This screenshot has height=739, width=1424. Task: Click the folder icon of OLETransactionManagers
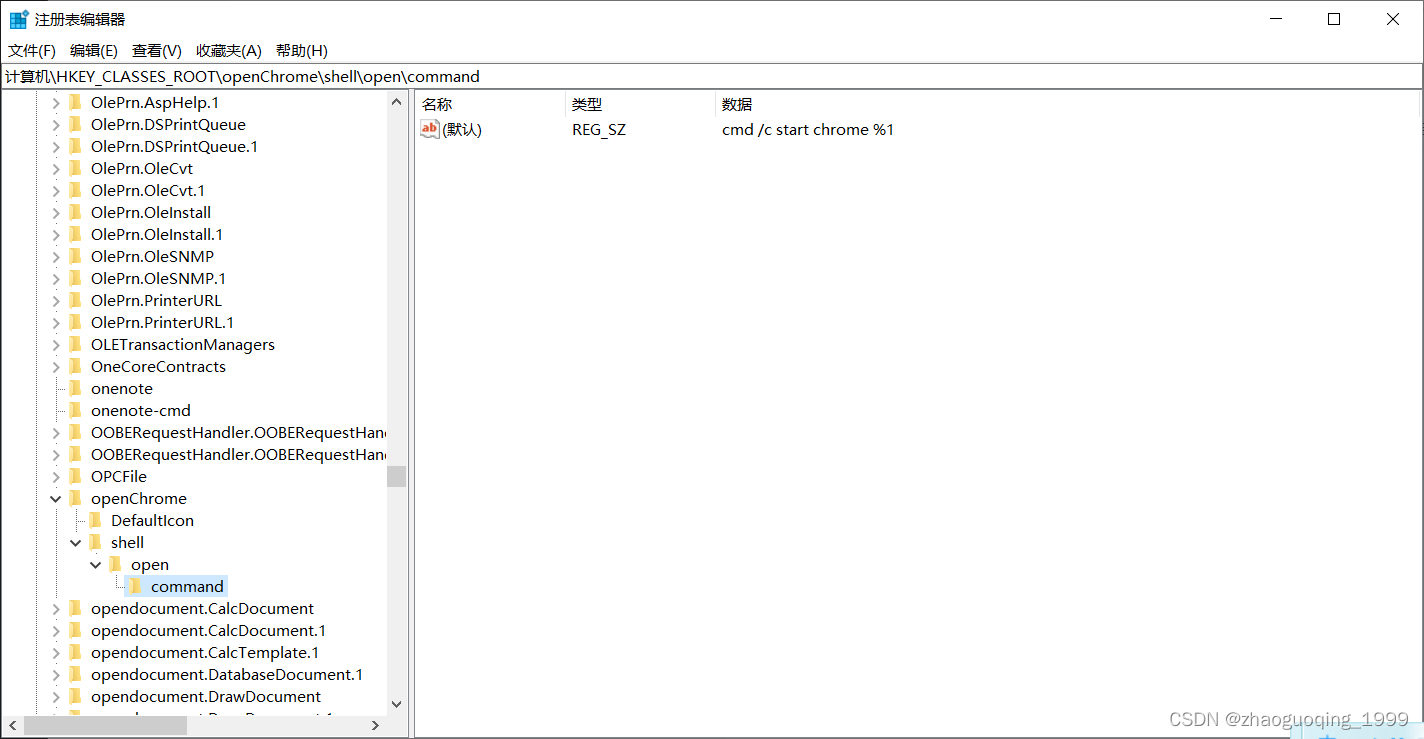click(75, 344)
